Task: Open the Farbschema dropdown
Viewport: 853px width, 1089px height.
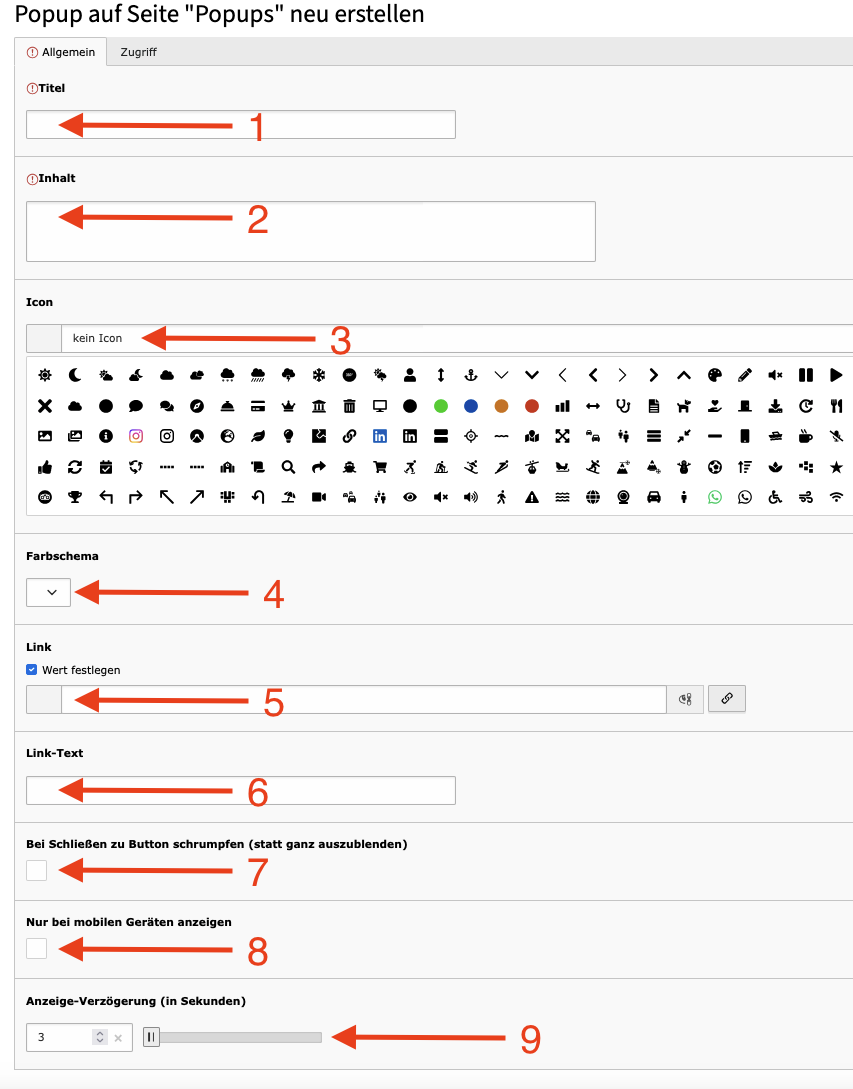Action: click(x=49, y=592)
